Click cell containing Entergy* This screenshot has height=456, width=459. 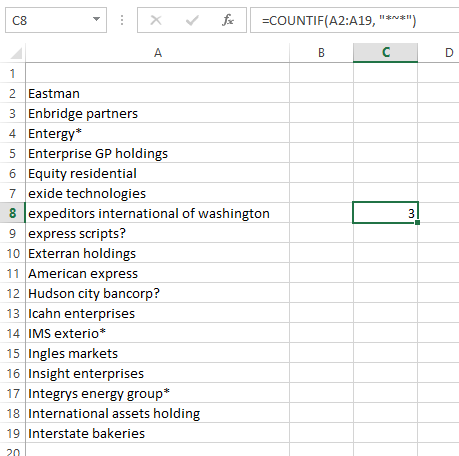click(158, 133)
